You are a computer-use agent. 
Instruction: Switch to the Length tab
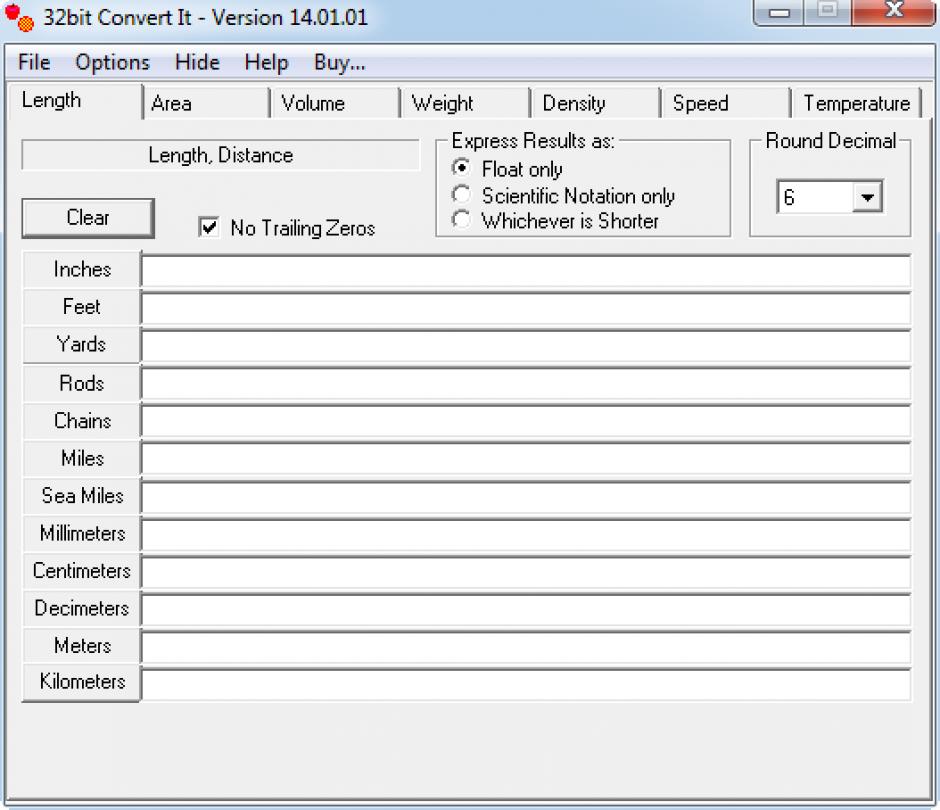point(75,101)
